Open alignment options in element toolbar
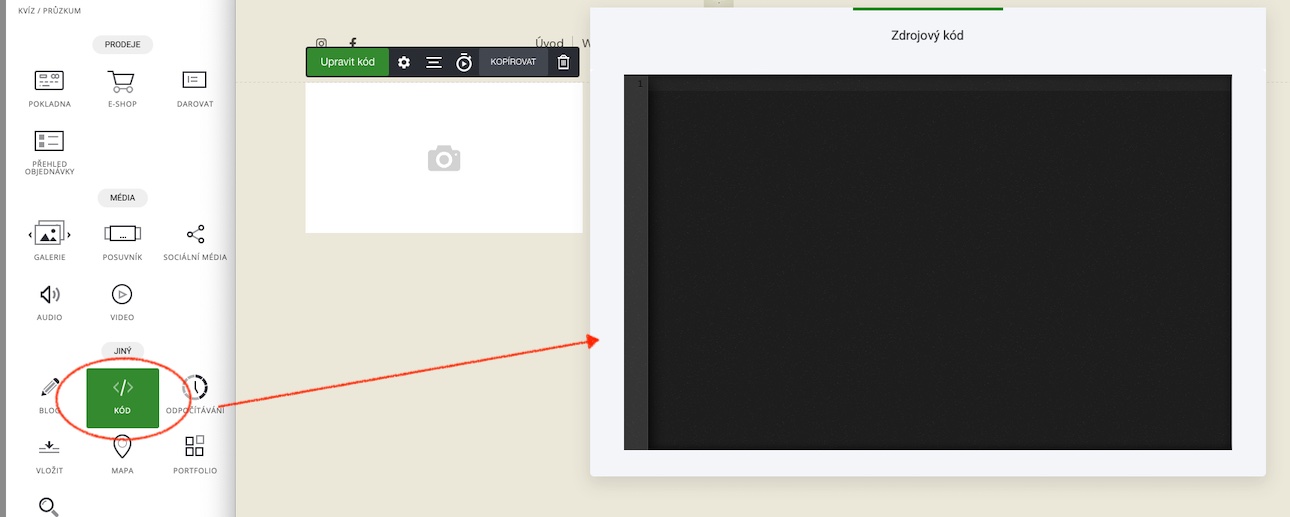 pyautogui.click(x=434, y=62)
